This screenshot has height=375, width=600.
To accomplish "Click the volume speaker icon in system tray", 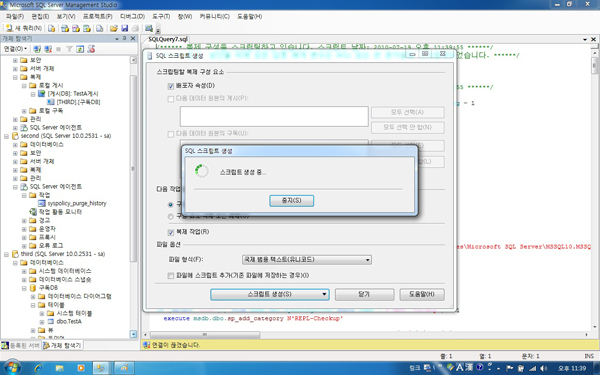I will 543,368.
